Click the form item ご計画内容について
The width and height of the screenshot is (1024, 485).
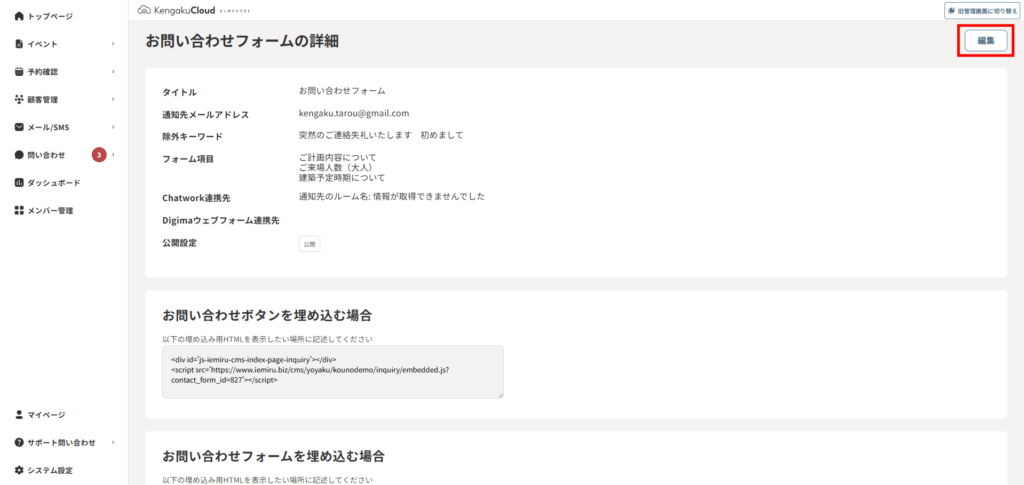tap(338, 158)
